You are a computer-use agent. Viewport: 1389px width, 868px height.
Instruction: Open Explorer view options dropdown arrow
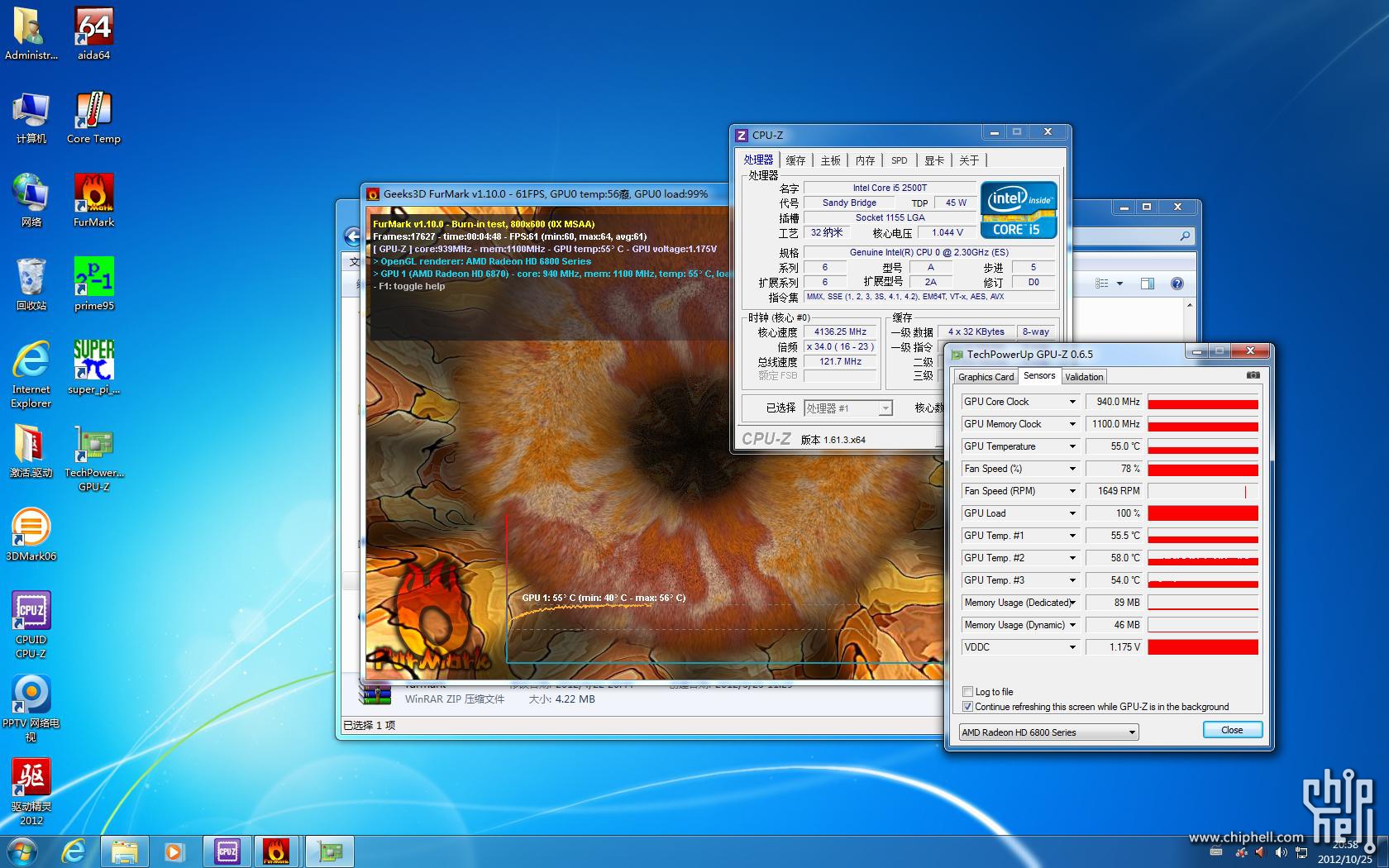pyautogui.click(x=1119, y=284)
